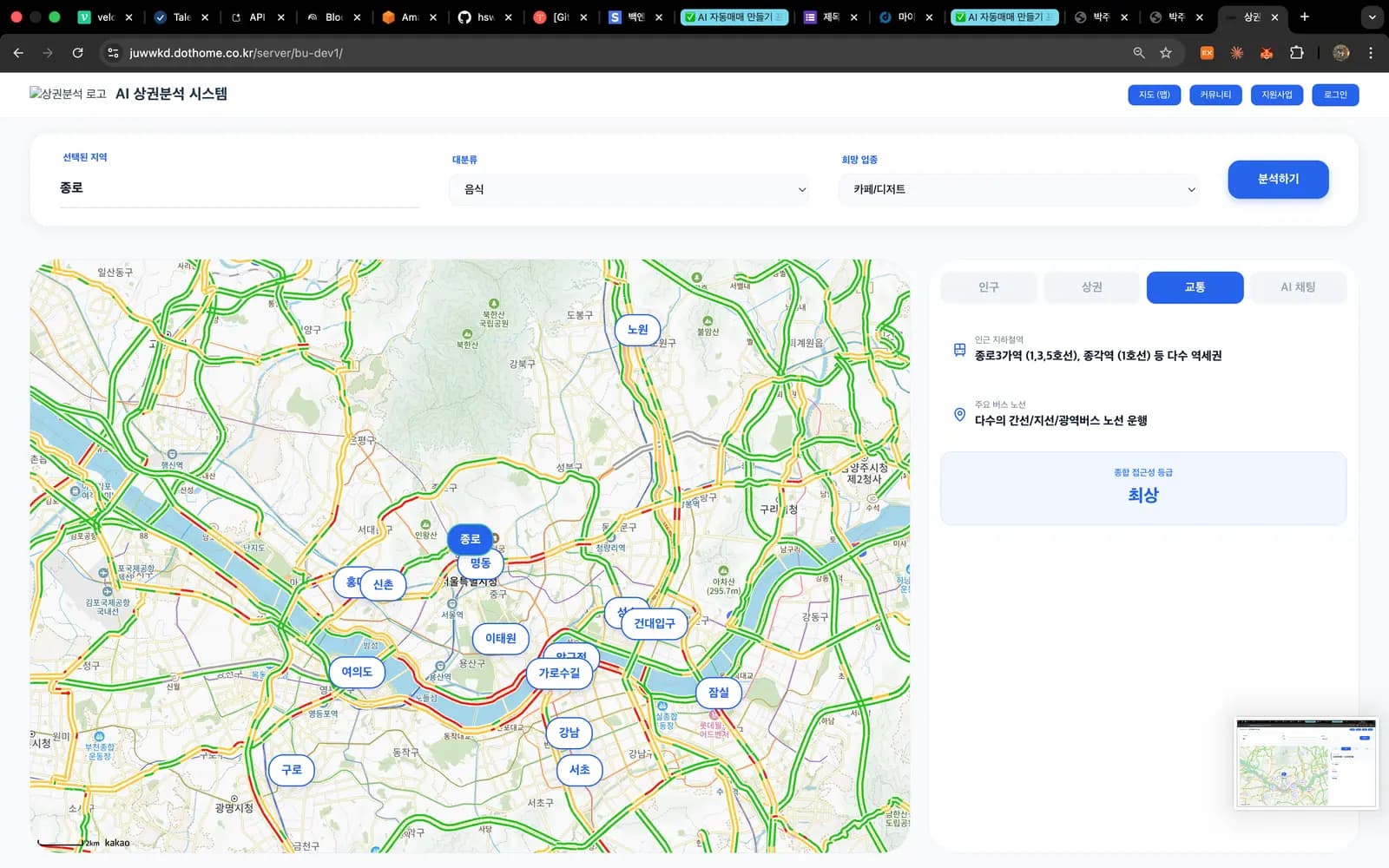Click the 커뮤니티 button in header
The width and height of the screenshot is (1389, 868).
[x=1215, y=95]
